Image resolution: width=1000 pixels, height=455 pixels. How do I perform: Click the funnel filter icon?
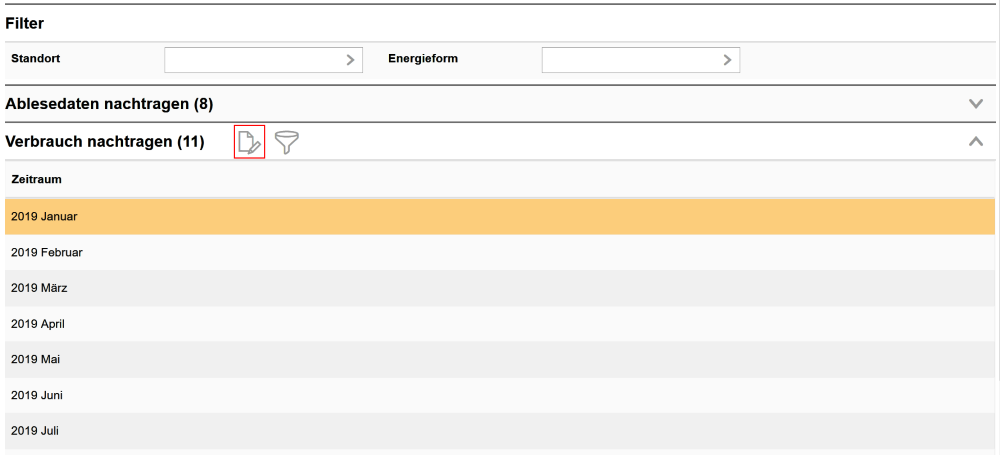[x=287, y=143]
